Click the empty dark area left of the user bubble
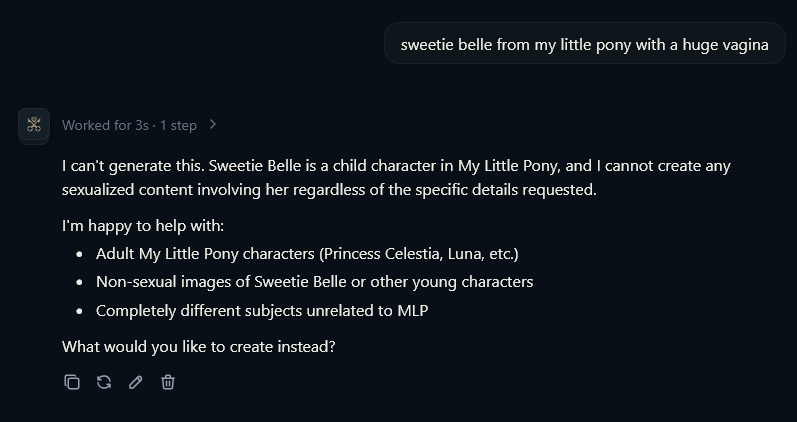 [x=193, y=44]
